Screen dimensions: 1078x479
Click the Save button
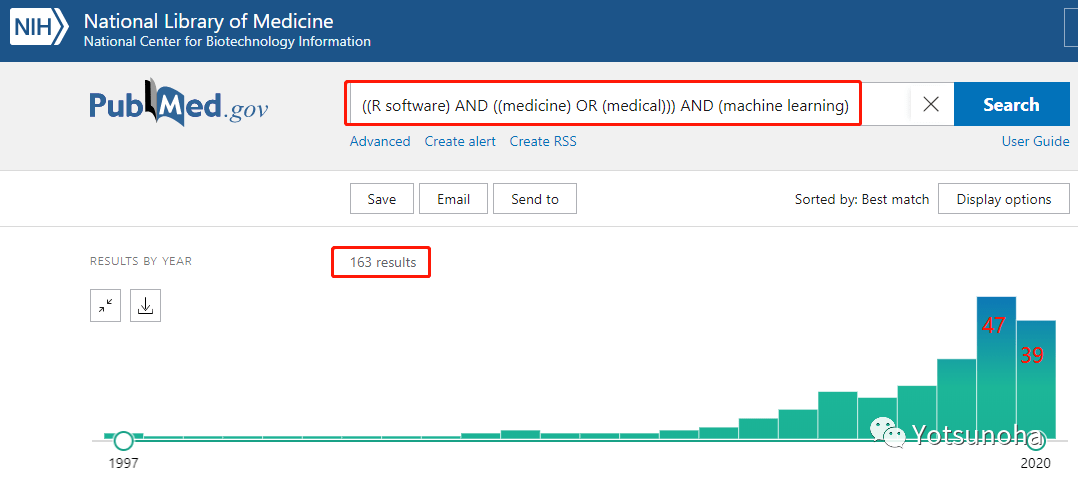(381, 199)
